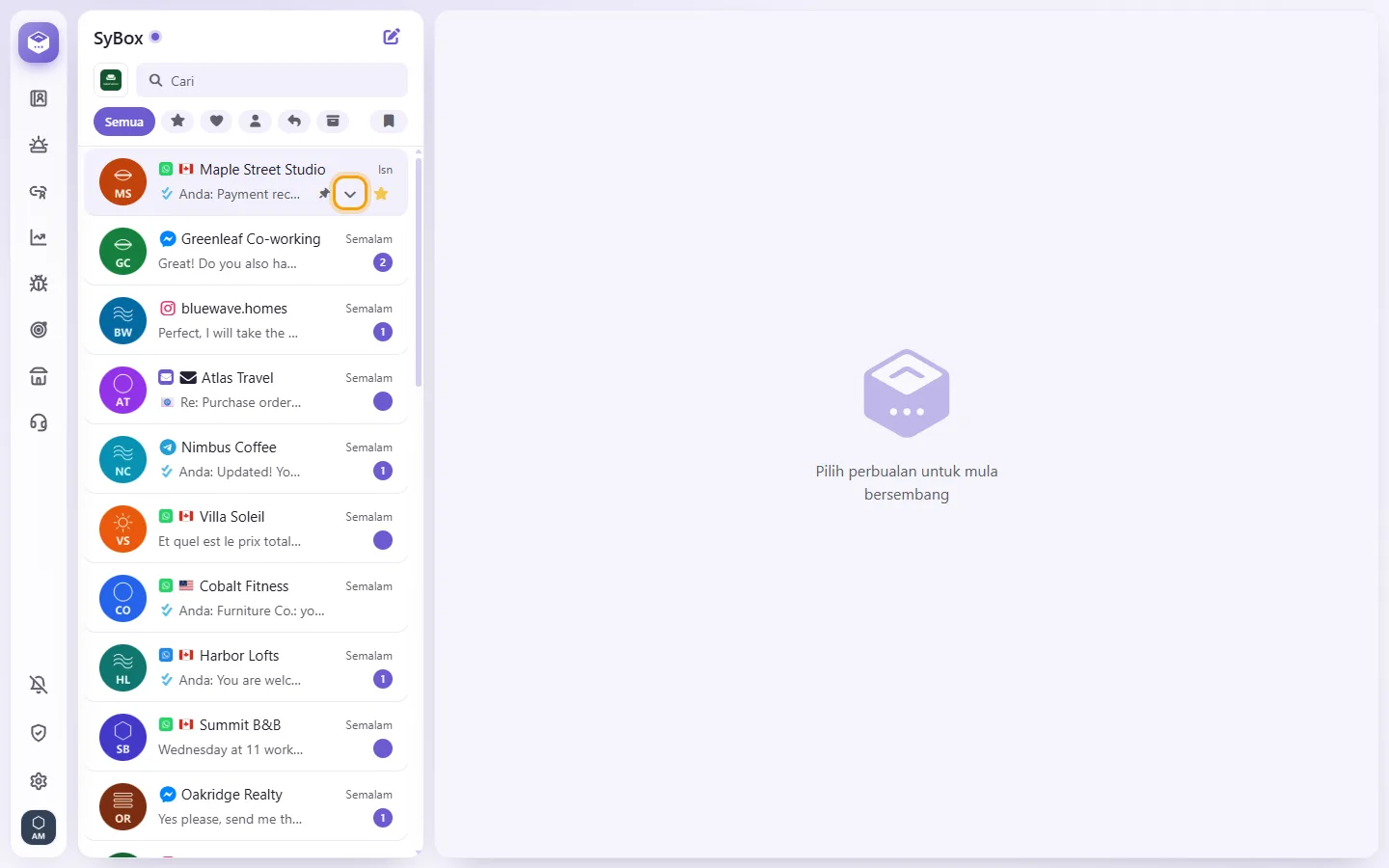Viewport: 1389px width, 868px height.
Task: Open the analytics chart icon in sidebar
Action: [x=39, y=237]
